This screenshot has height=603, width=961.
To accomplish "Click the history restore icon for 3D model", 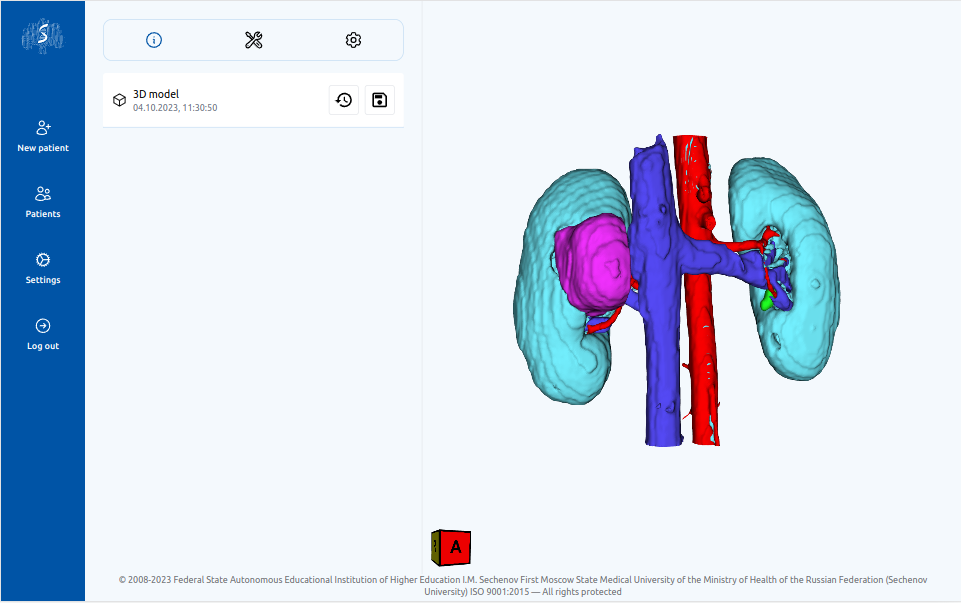I will [x=343, y=100].
